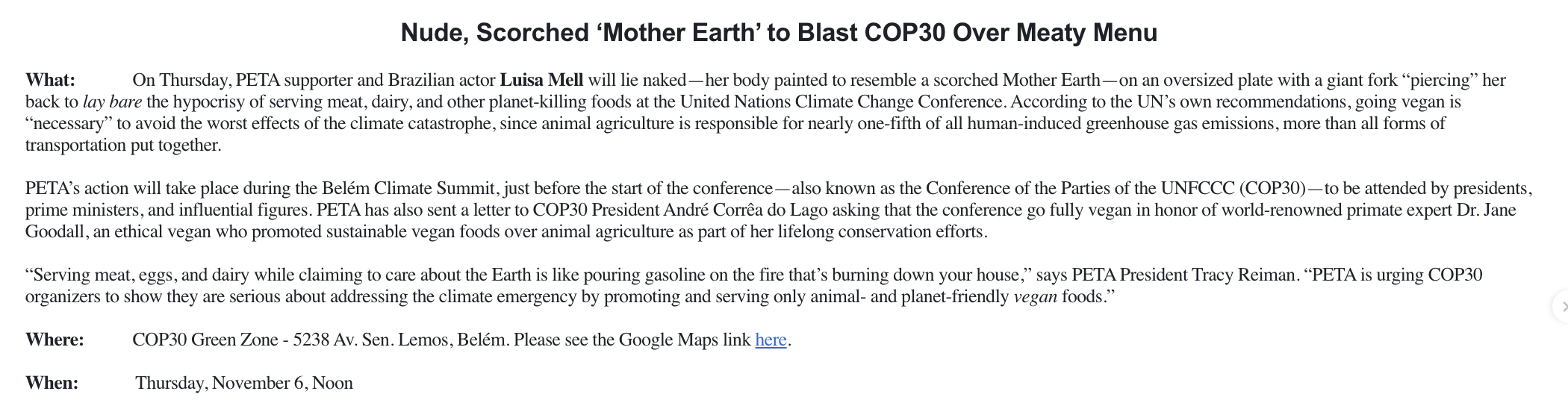Expand the side panel chevron arrow

tap(1561, 306)
